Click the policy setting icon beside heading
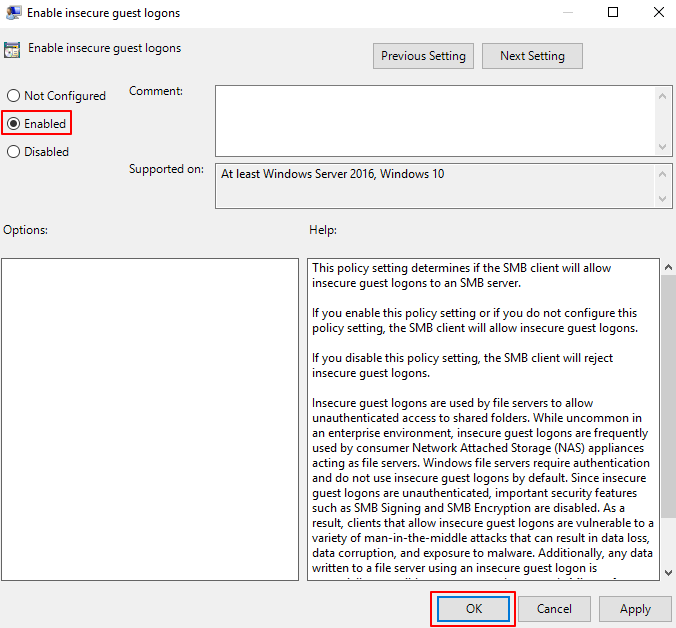676x628 pixels. coord(12,50)
